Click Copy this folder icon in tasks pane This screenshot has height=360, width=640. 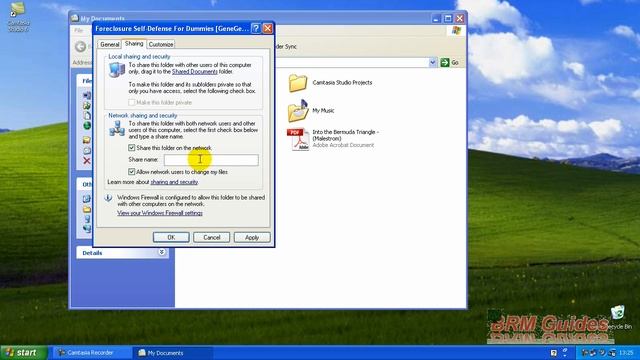pos(87,116)
